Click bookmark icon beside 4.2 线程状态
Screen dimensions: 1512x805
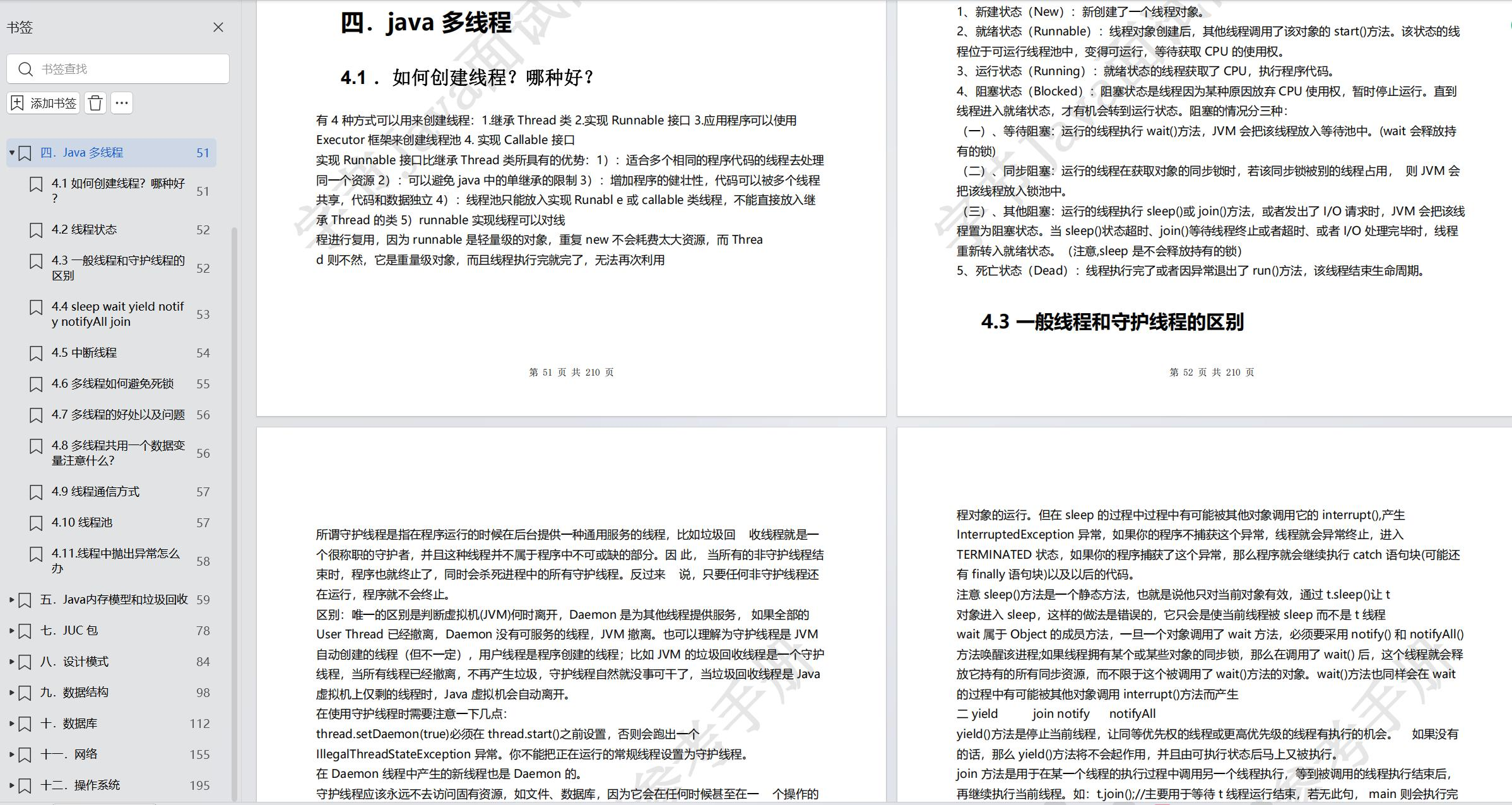click(36, 230)
